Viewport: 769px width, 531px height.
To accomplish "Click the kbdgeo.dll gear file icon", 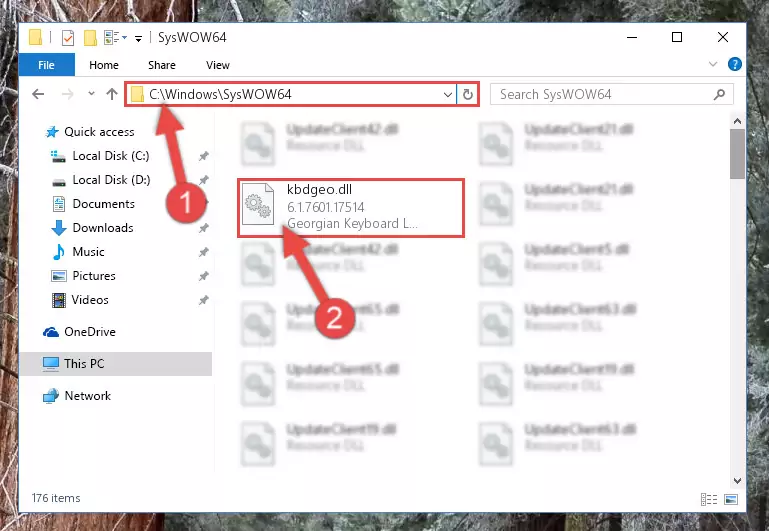I will (258, 204).
